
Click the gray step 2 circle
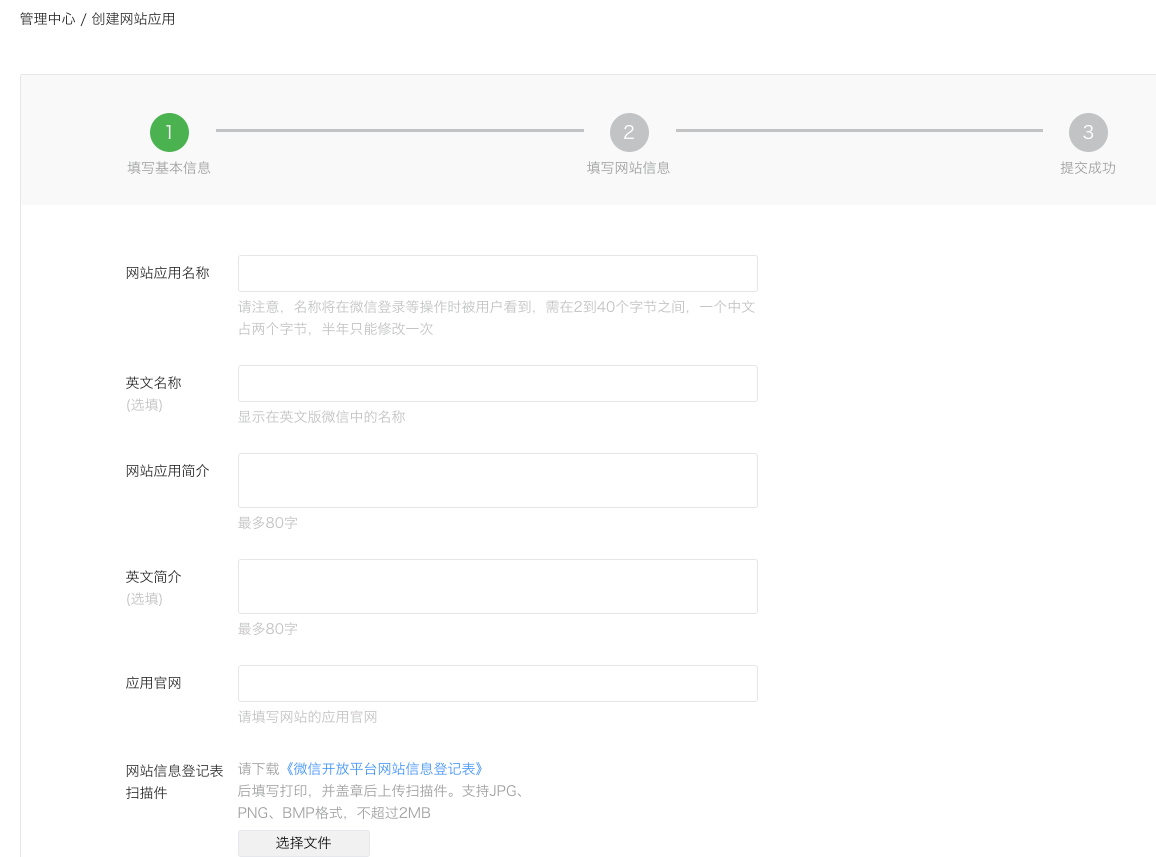click(x=629, y=132)
